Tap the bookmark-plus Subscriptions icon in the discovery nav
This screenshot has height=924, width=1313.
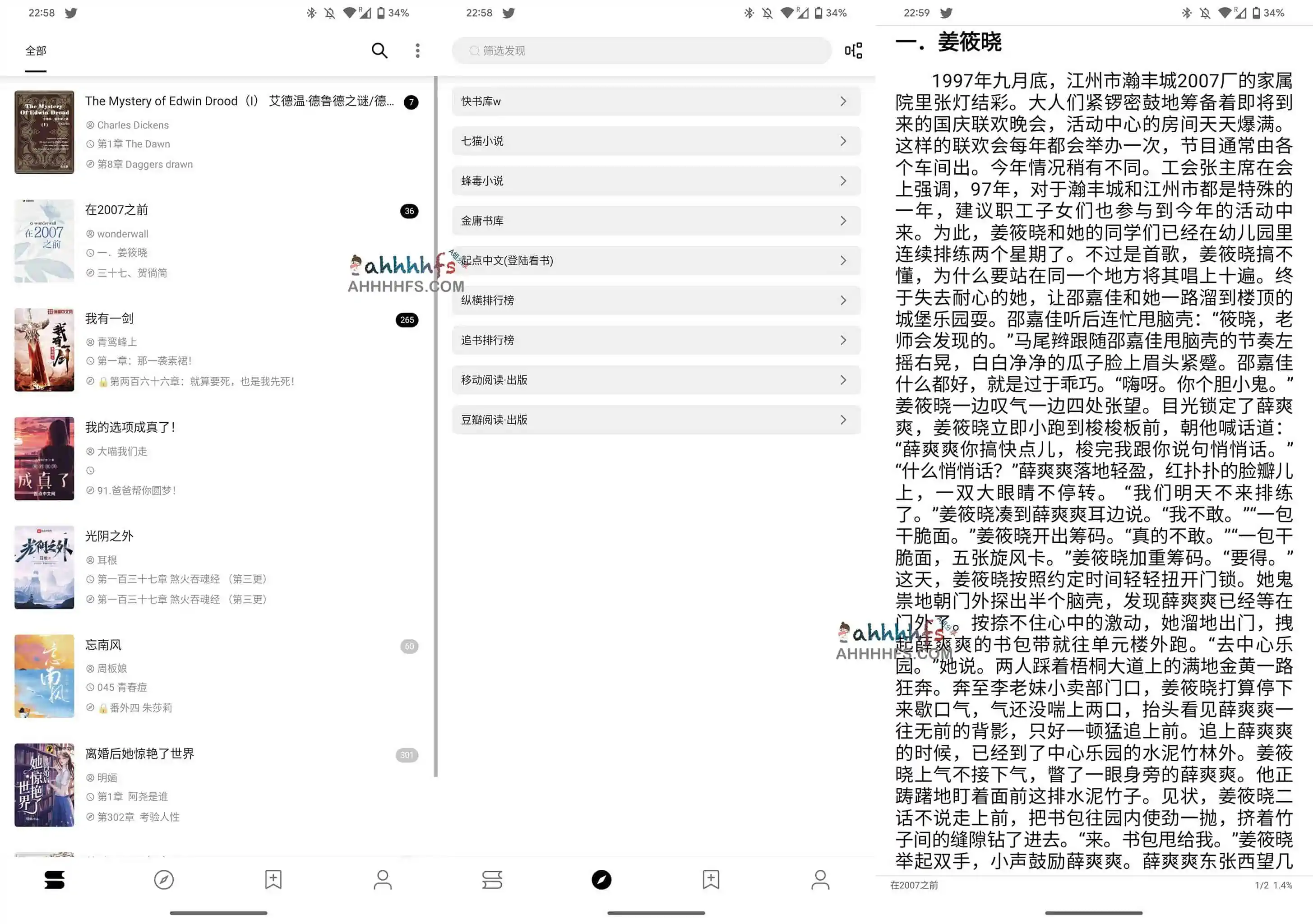click(711, 880)
